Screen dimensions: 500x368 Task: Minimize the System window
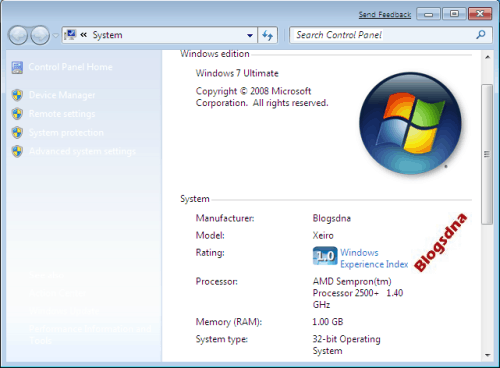[429, 14]
